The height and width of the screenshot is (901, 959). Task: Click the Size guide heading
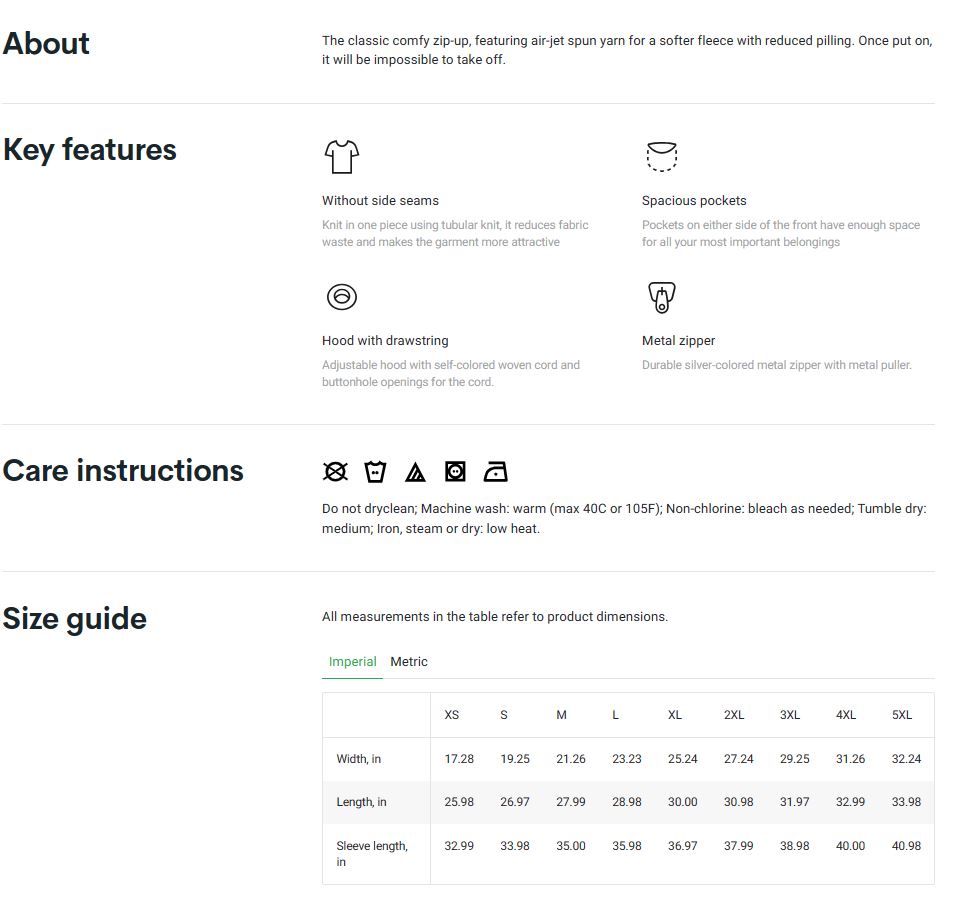point(75,619)
